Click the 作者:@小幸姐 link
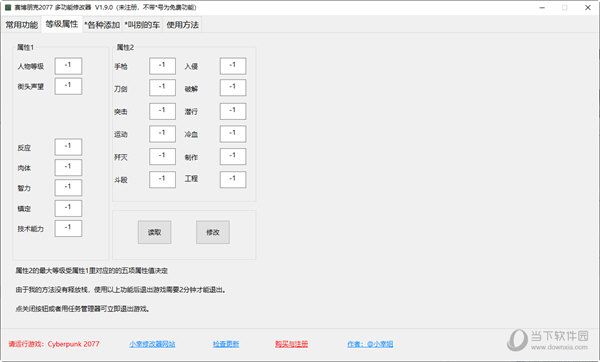Screen dimensions: 600x362 [370, 344]
